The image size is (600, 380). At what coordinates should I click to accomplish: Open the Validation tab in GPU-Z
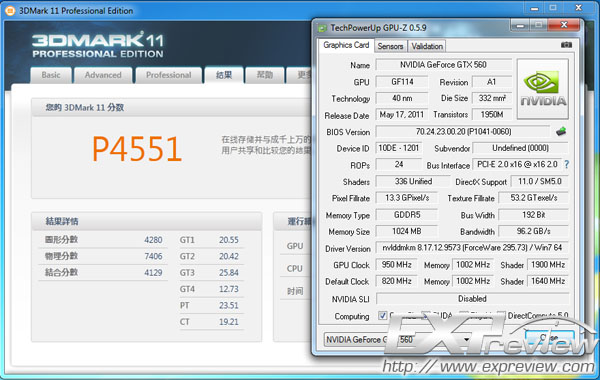tap(427, 46)
